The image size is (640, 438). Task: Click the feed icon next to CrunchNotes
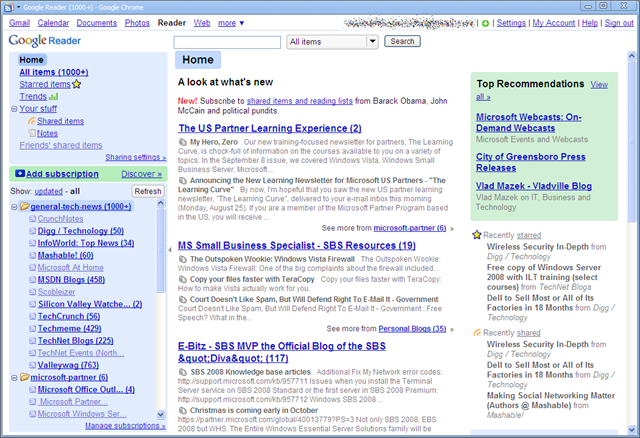click(33, 219)
